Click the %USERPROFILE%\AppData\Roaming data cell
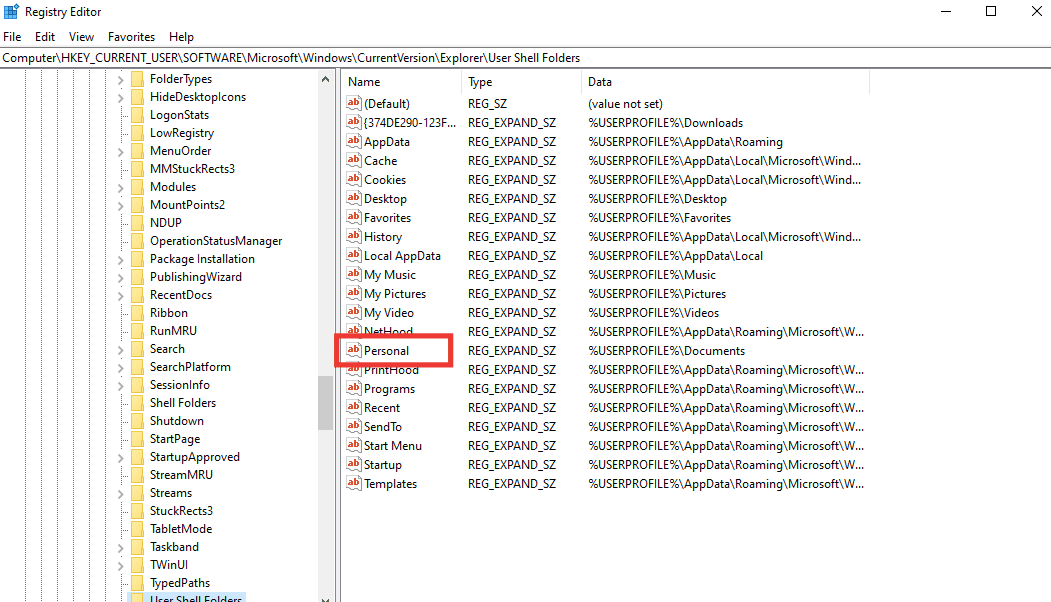1051x602 pixels. [x=685, y=141]
